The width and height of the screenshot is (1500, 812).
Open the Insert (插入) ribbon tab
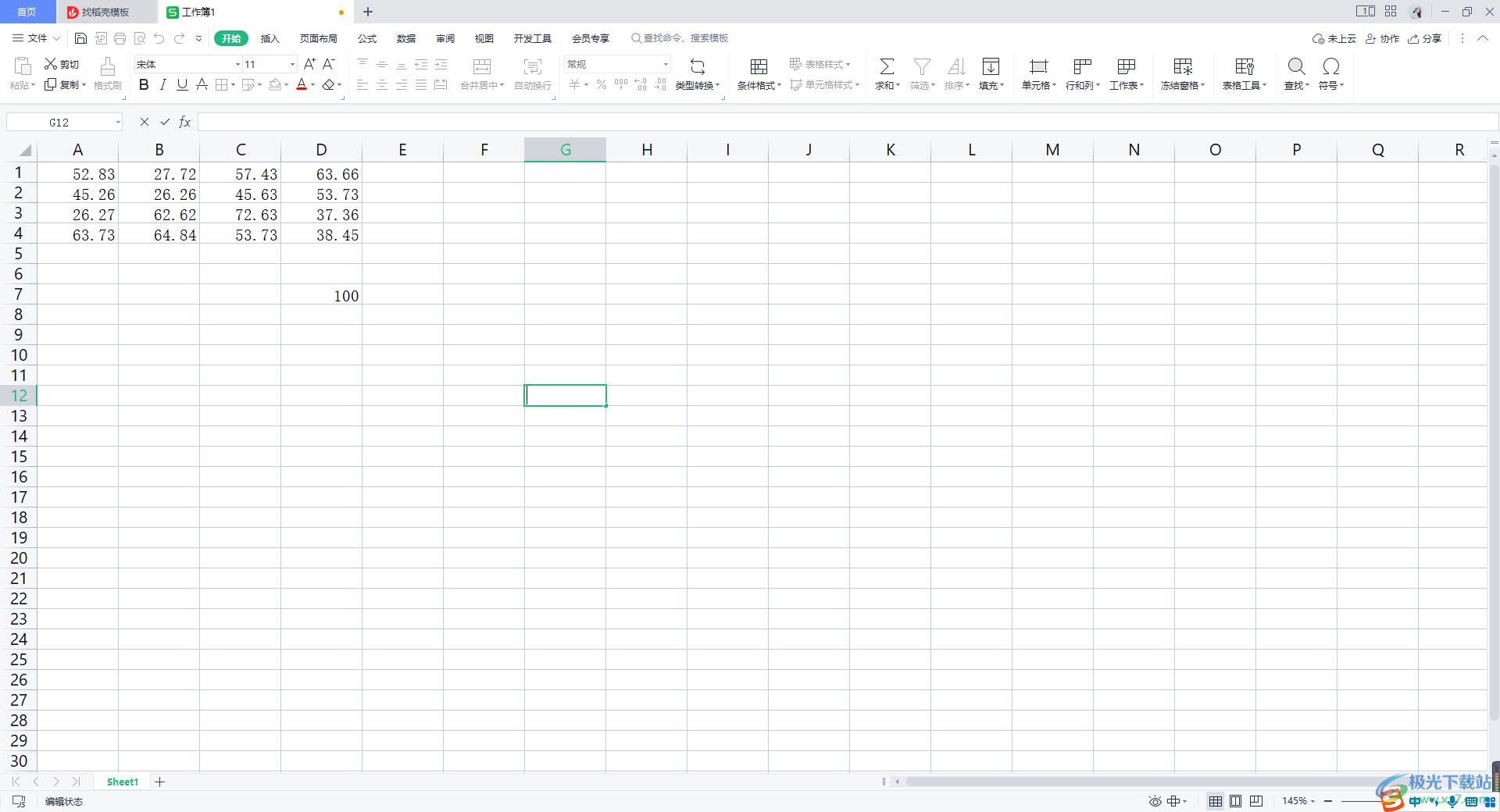point(270,38)
